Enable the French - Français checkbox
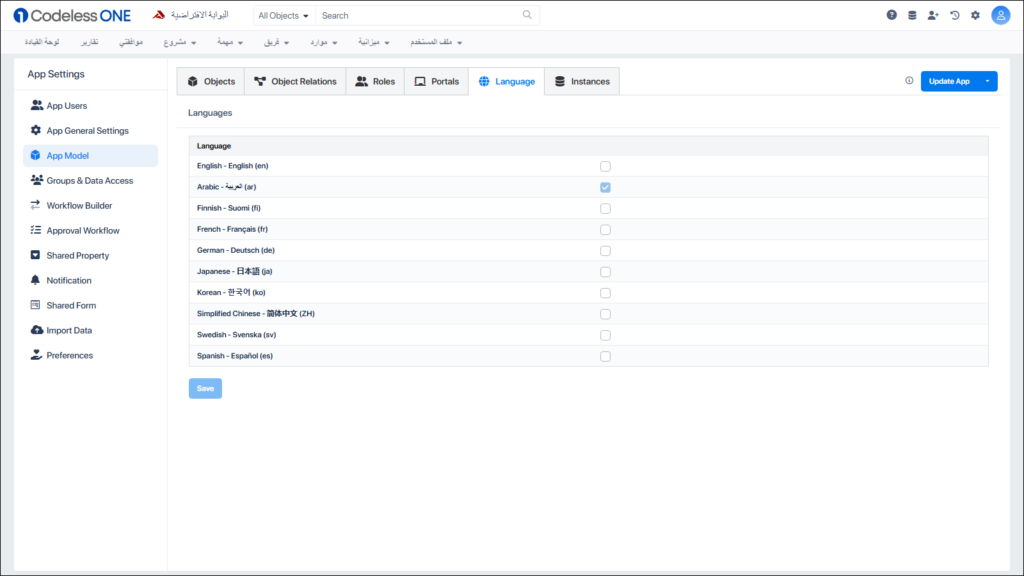 pos(605,229)
